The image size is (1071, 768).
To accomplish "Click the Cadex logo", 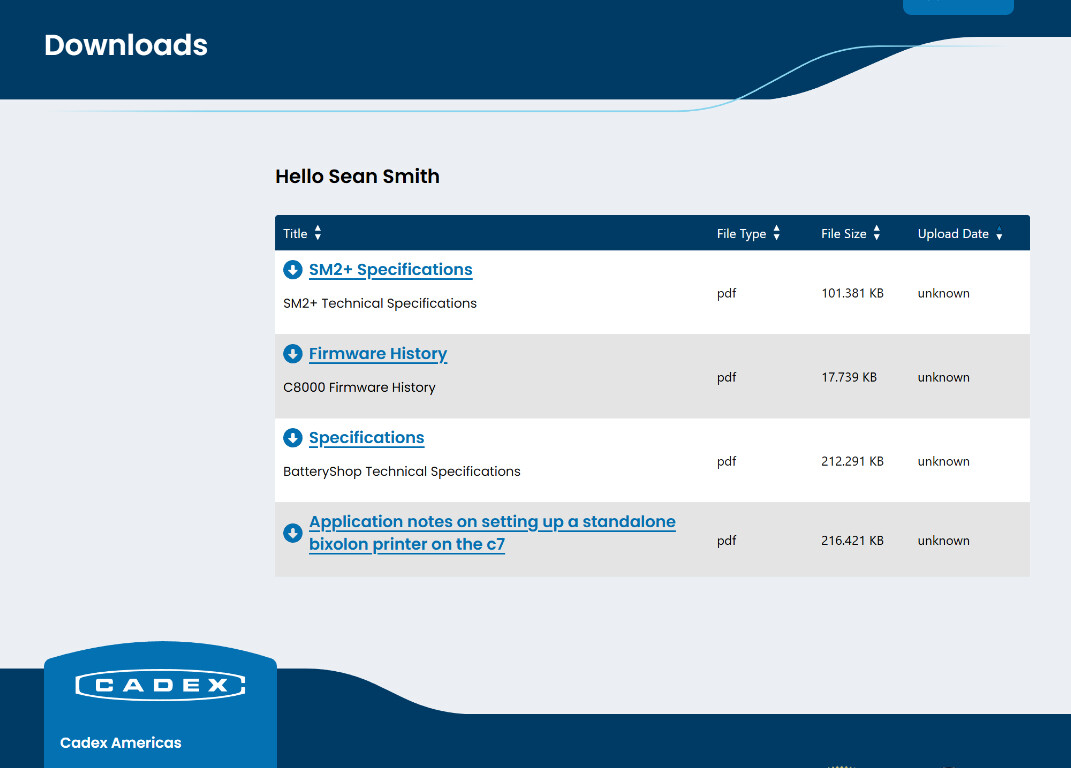I will pyautogui.click(x=160, y=684).
